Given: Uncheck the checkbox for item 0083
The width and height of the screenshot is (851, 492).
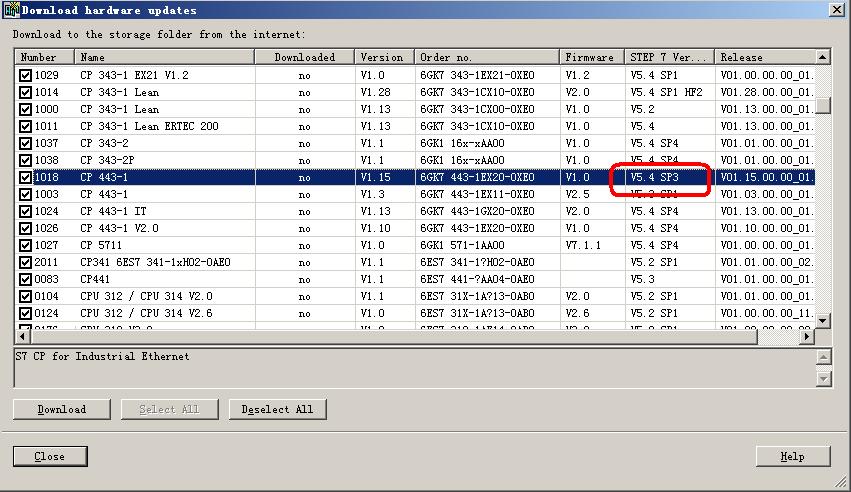Looking at the screenshot, I should (x=26, y=279).
